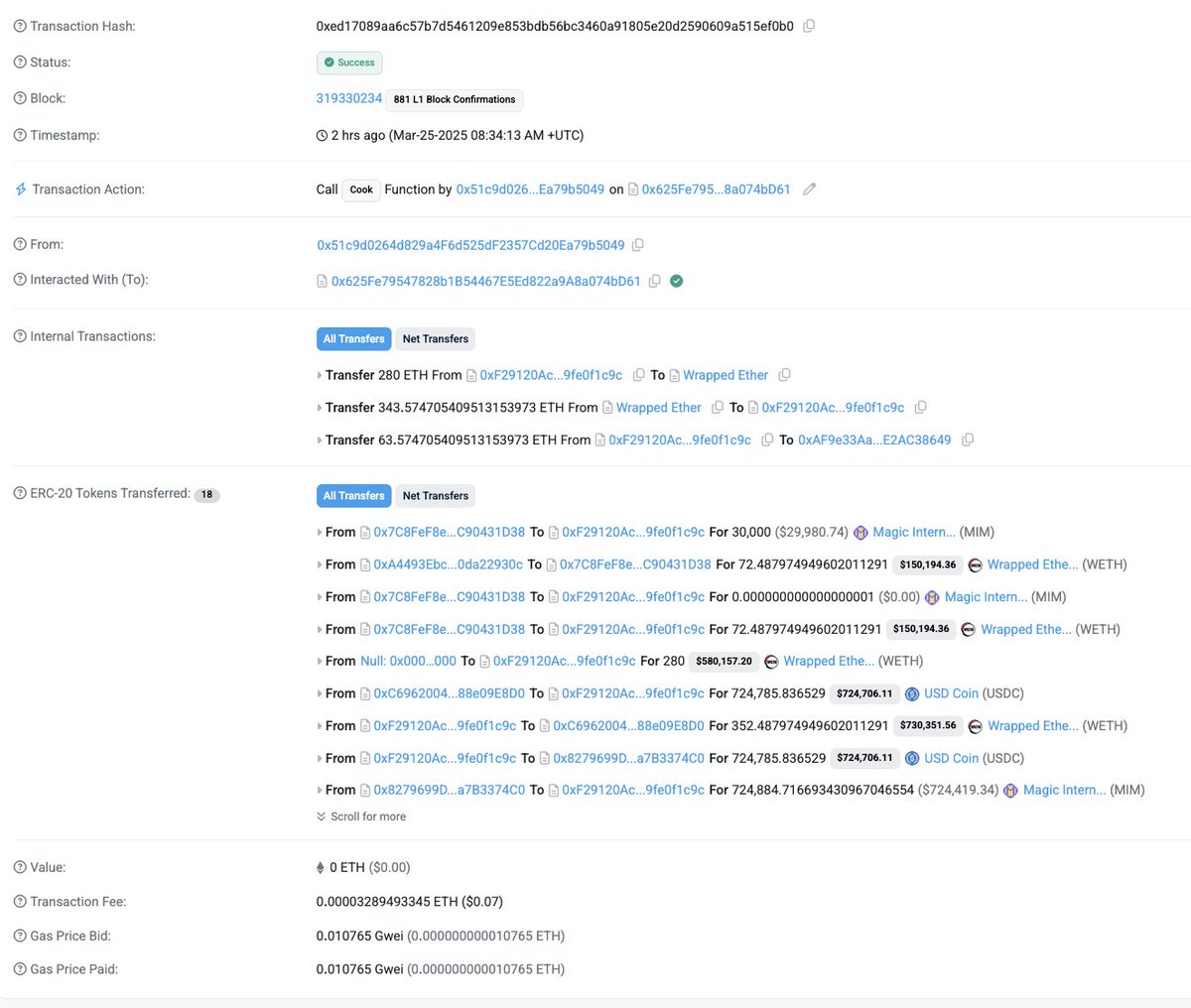Image resolution: width=1191 pixels, height=1008 pixels.
Task: Click the clock icon beside the timestamp
Action: 321,135
